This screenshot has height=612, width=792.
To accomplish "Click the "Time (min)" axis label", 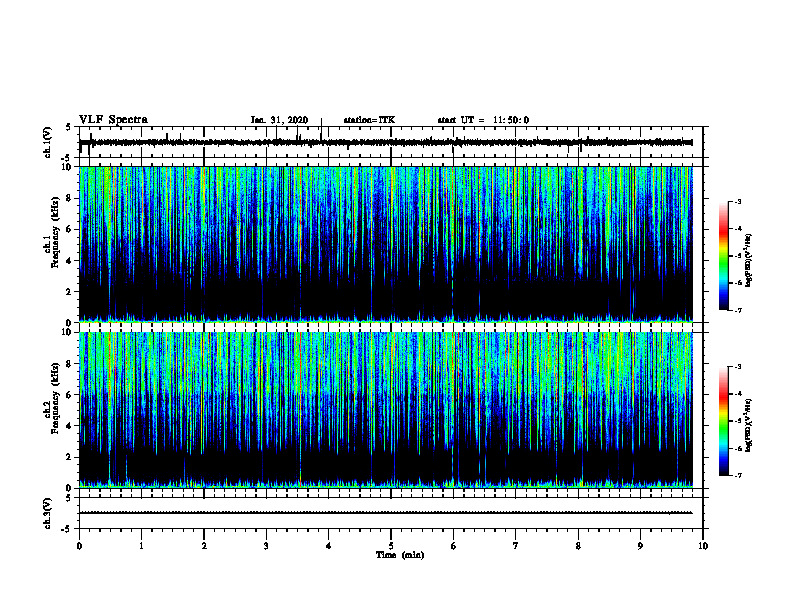I will 400,555.
